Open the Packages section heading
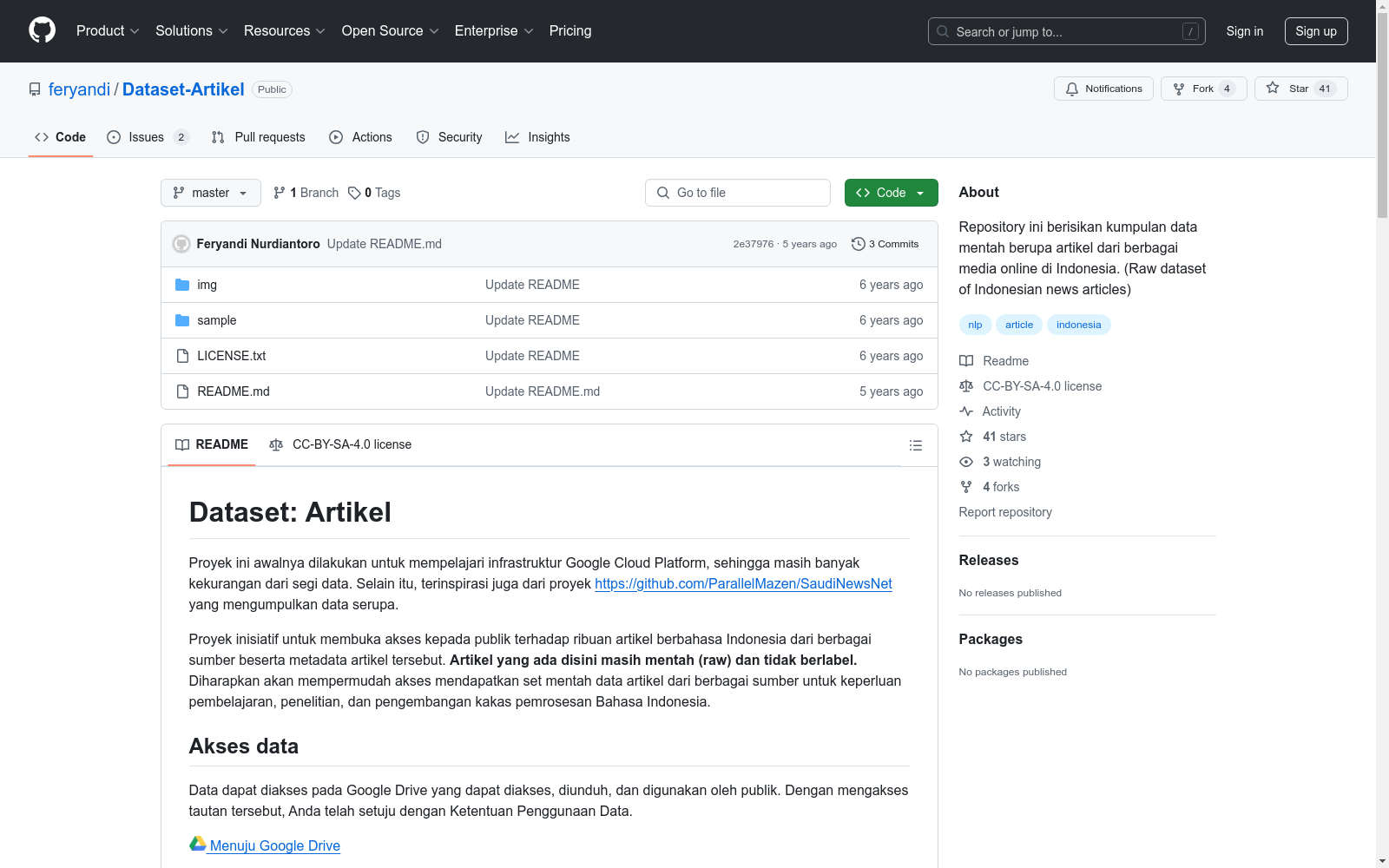1389x868 pixels. (x=991, y=640)
